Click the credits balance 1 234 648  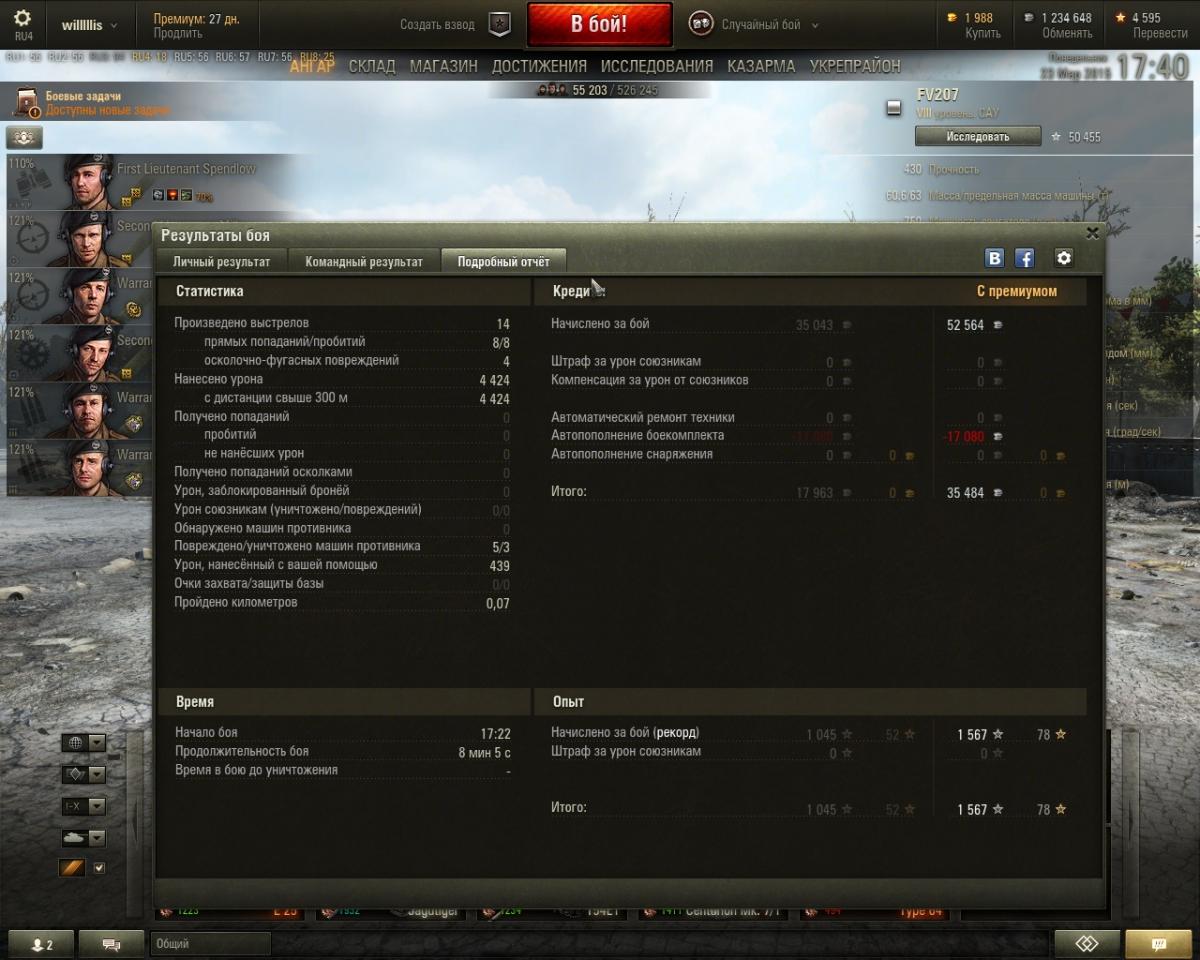click(x=1066, y=18)
